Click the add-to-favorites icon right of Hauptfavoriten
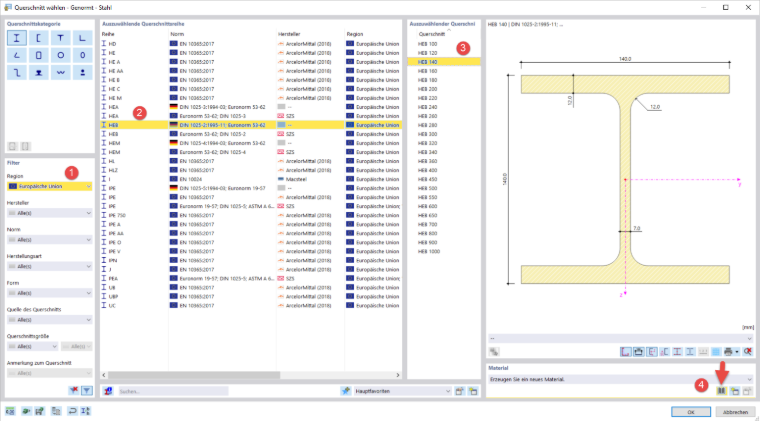760x421 pixels. point(459,391)
